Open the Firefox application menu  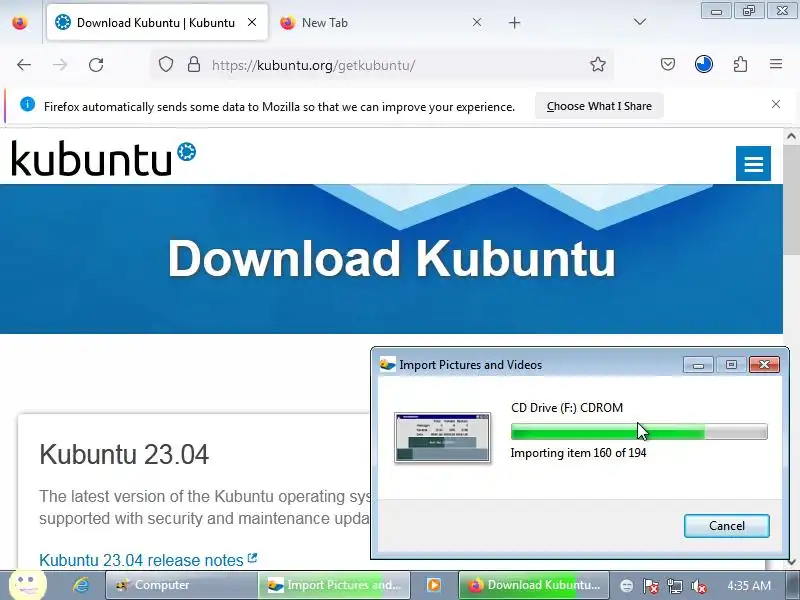(x=776, y=64)
